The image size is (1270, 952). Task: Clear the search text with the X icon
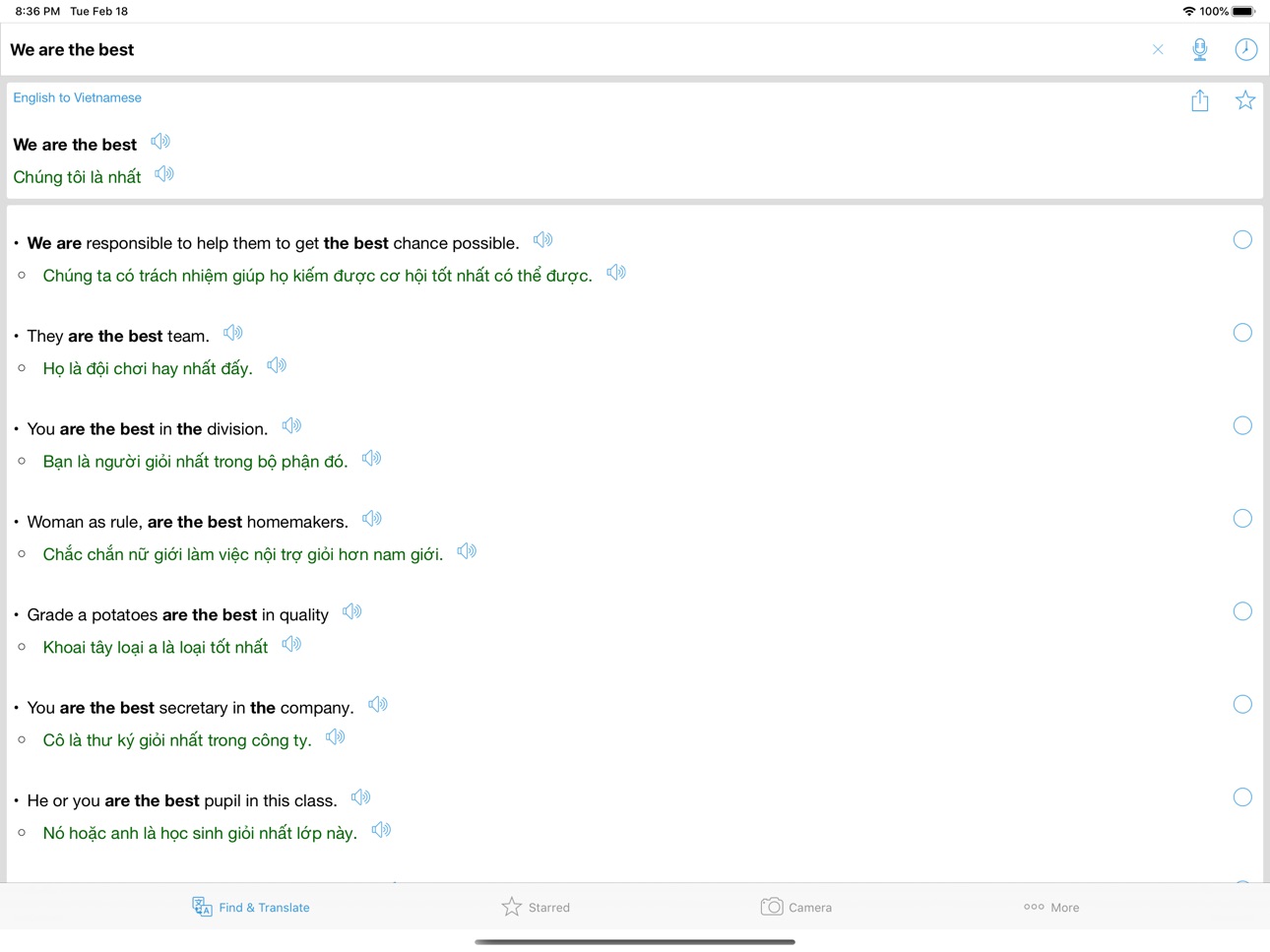tap(1158, 49)
